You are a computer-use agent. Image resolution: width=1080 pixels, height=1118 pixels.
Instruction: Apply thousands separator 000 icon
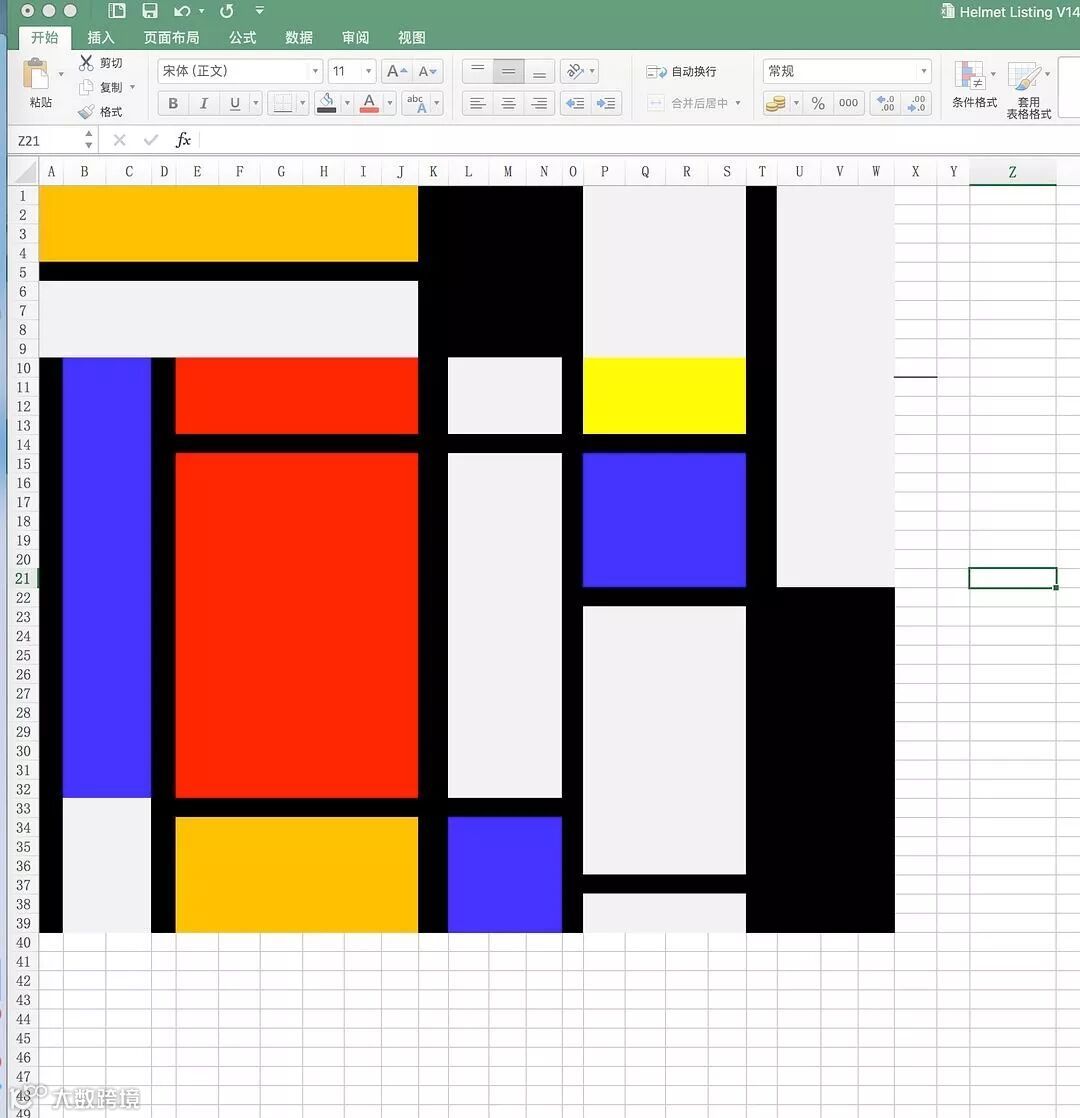(x=848, y=103)
